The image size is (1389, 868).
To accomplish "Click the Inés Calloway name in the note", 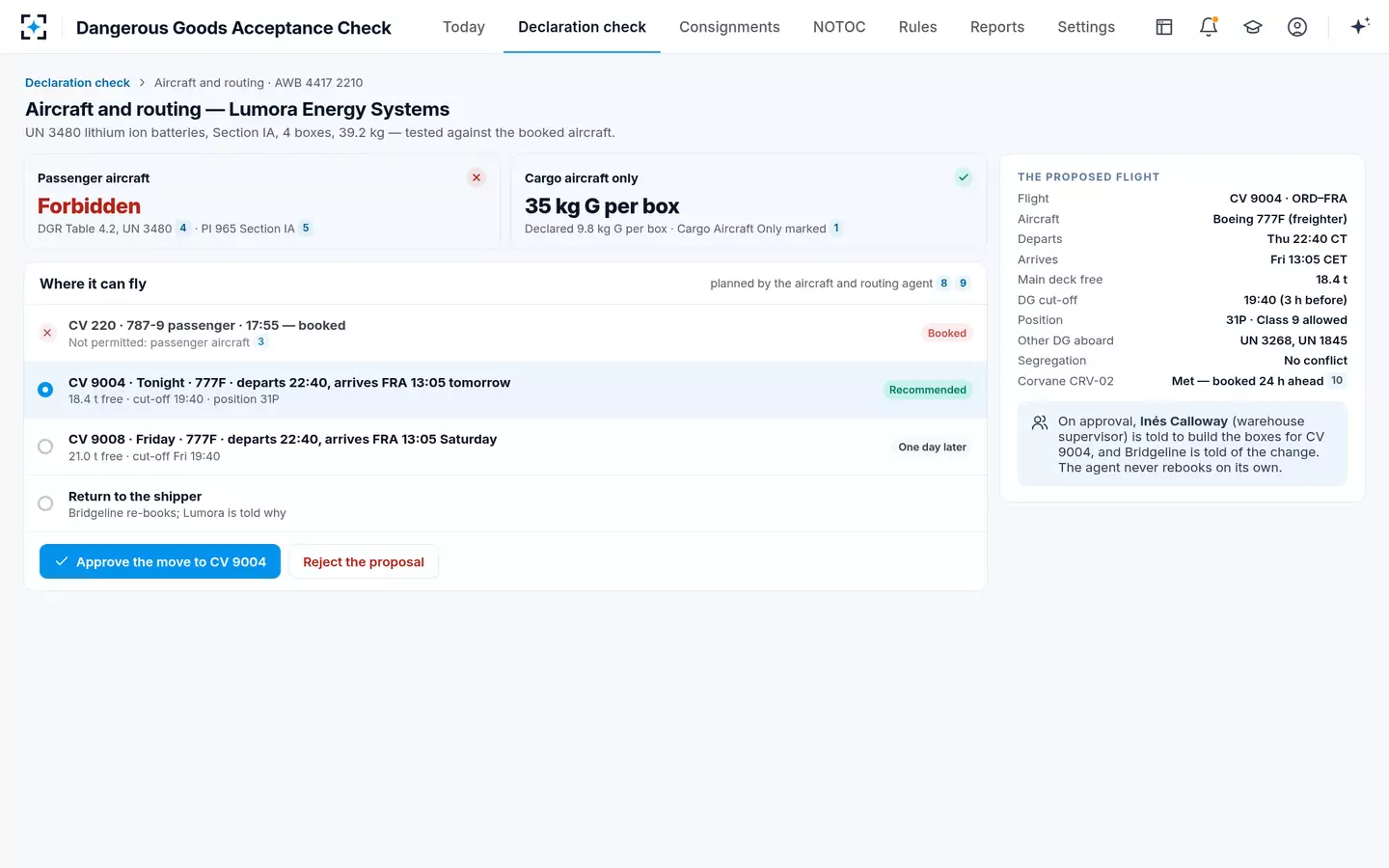I will (1184, 421).
